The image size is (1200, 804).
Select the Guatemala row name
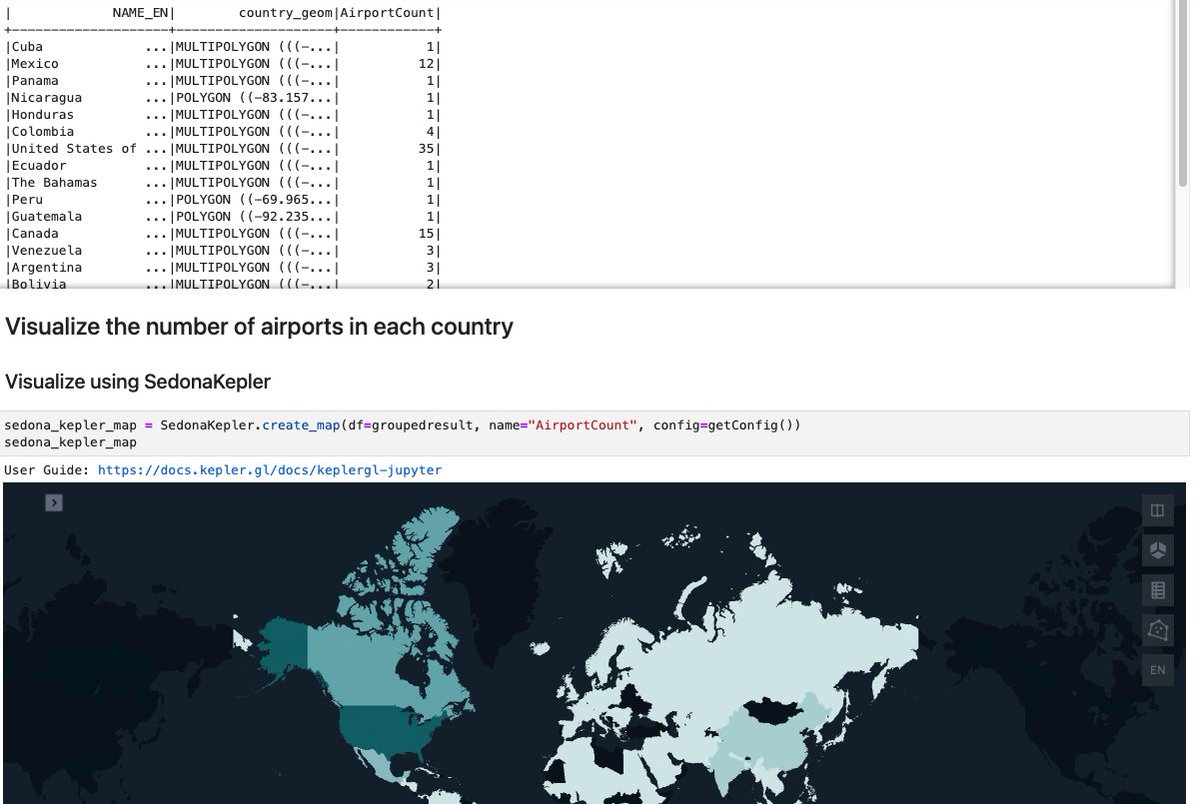pyautogui.click(x=47, y=217)
